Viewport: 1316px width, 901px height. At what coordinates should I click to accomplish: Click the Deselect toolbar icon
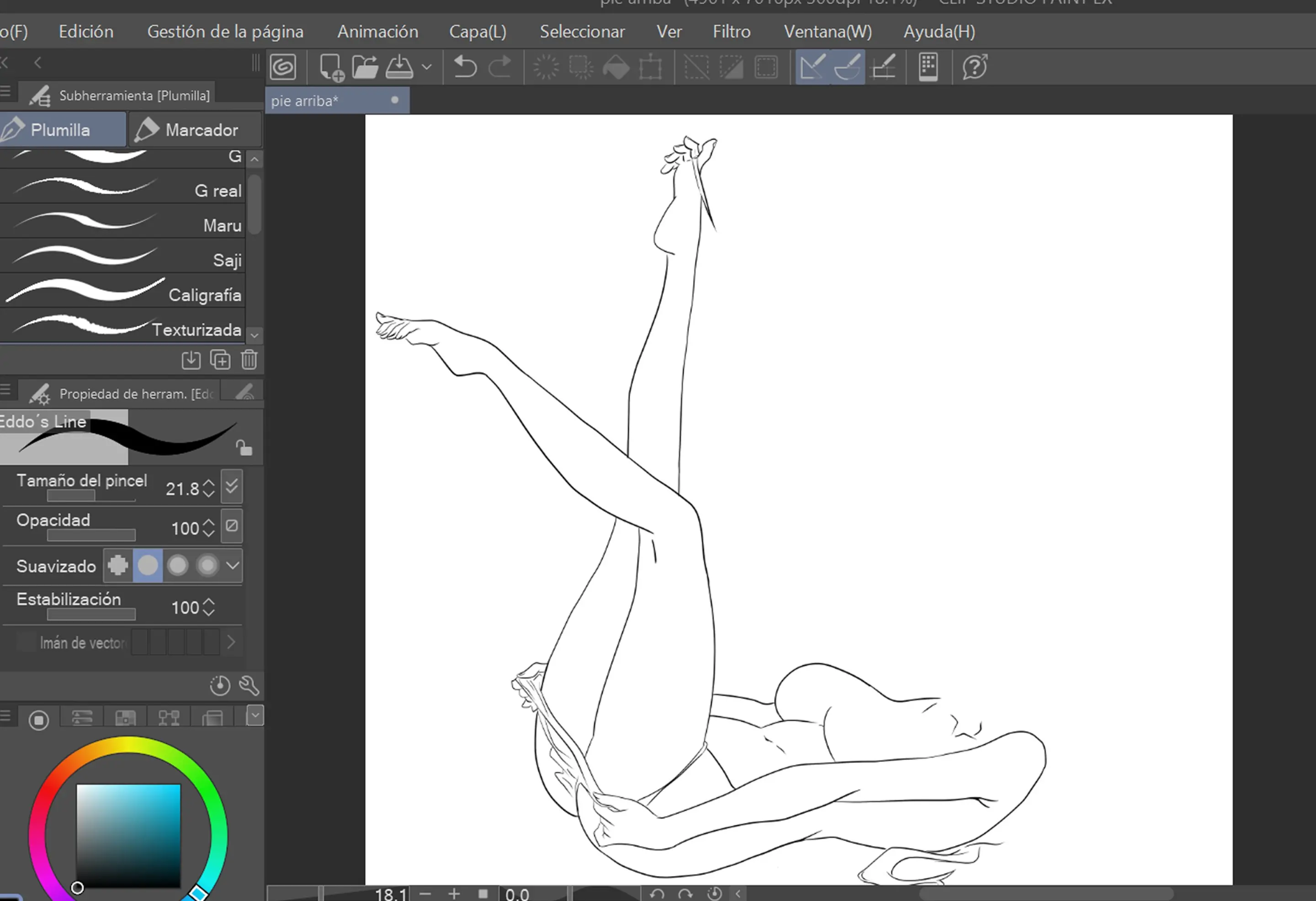pos(696,68)
